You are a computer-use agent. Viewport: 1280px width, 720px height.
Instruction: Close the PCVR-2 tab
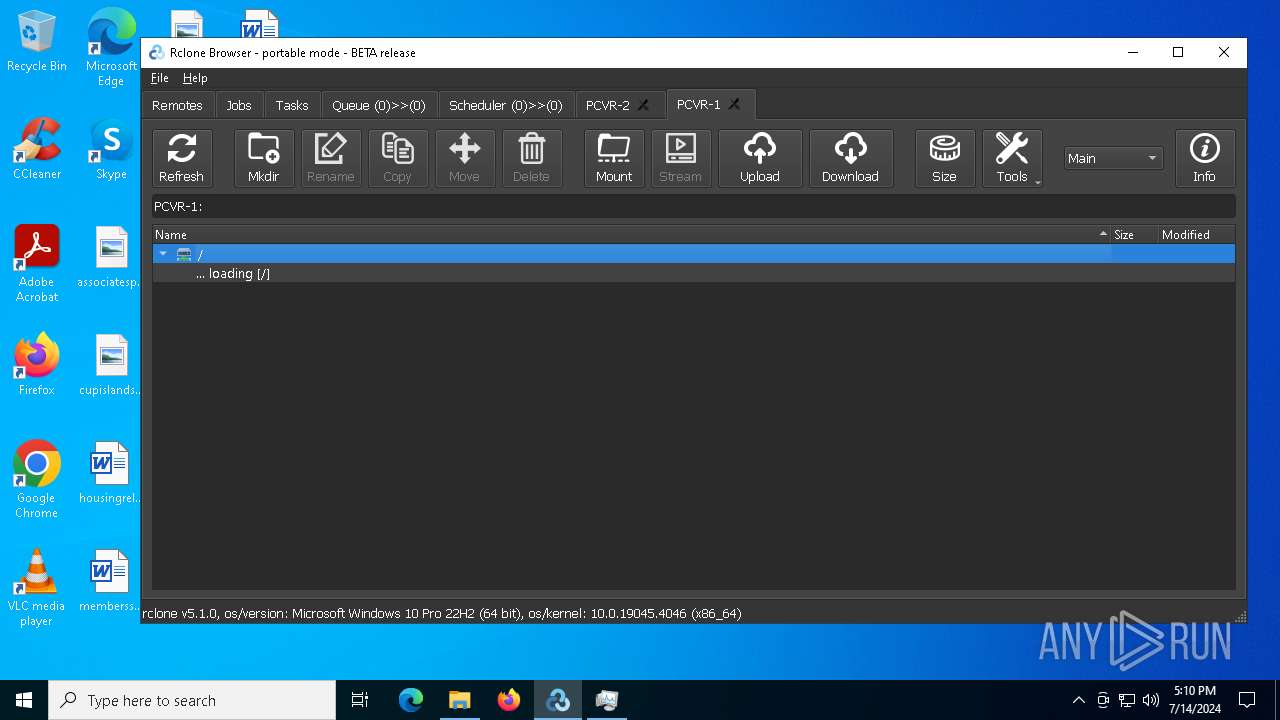click(x=644, y=105)
